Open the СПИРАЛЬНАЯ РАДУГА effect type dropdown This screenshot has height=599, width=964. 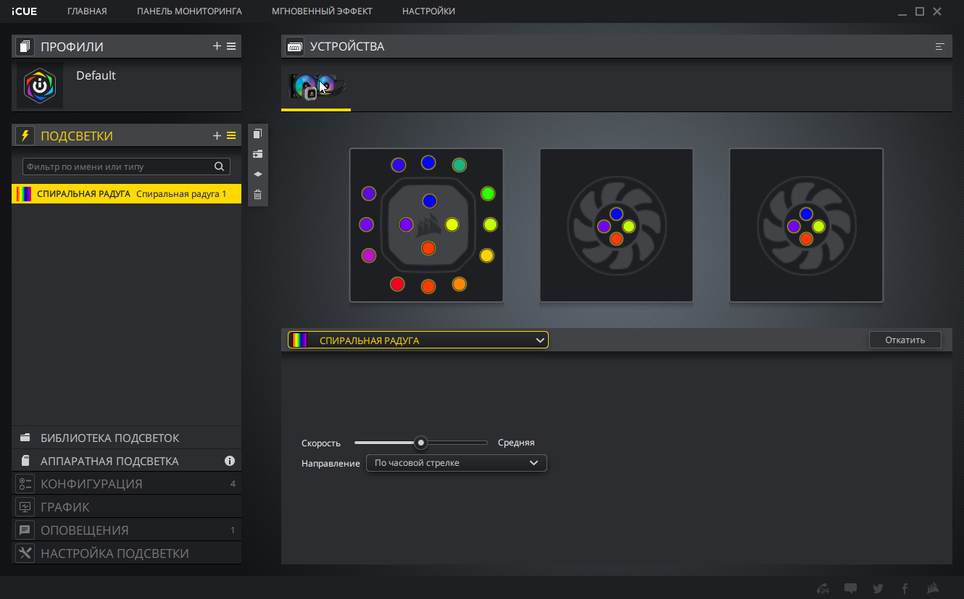(418, 340)
